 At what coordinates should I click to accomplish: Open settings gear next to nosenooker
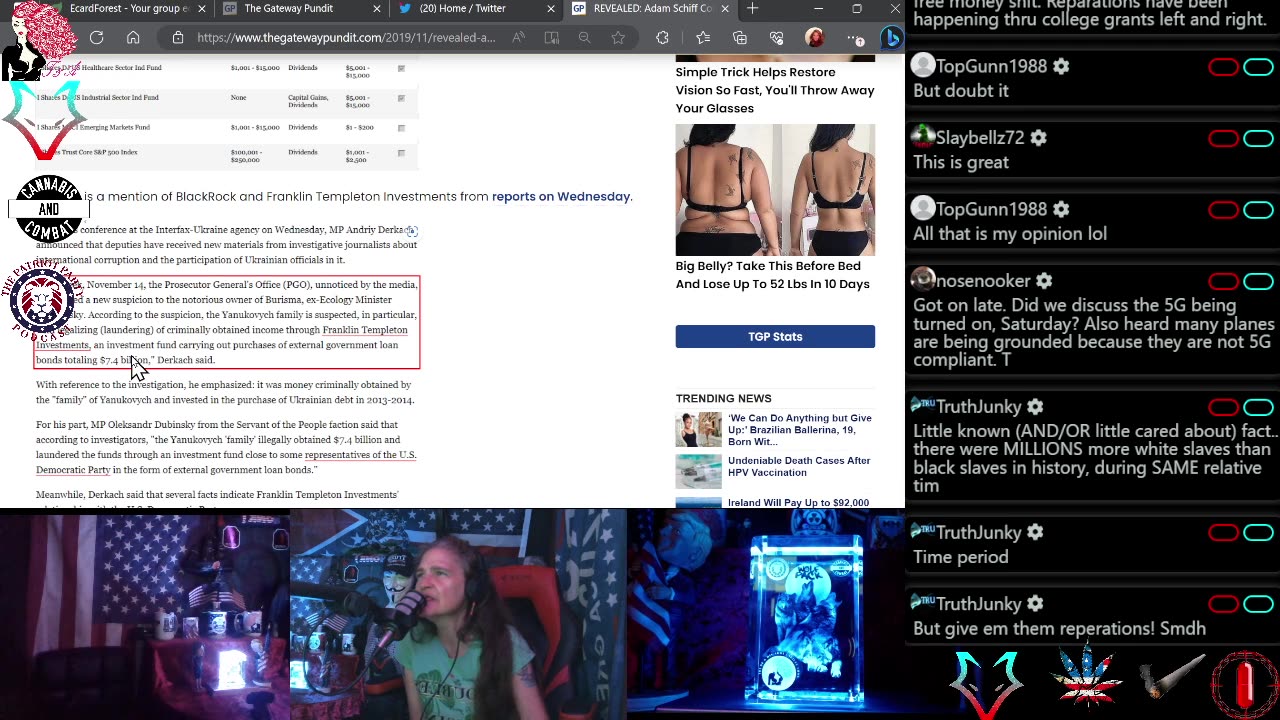click(1044, 282)
